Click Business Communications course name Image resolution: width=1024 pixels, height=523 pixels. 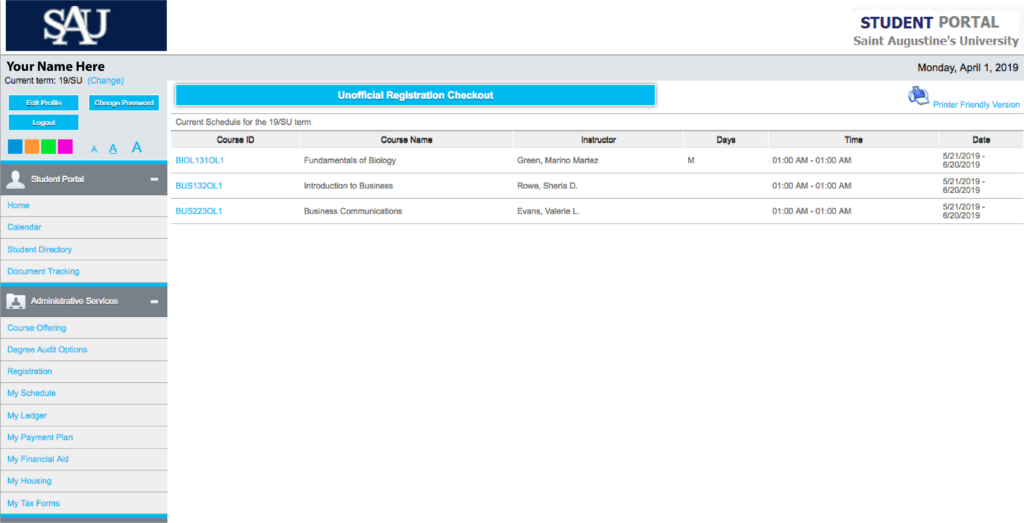tap(353, 211)
